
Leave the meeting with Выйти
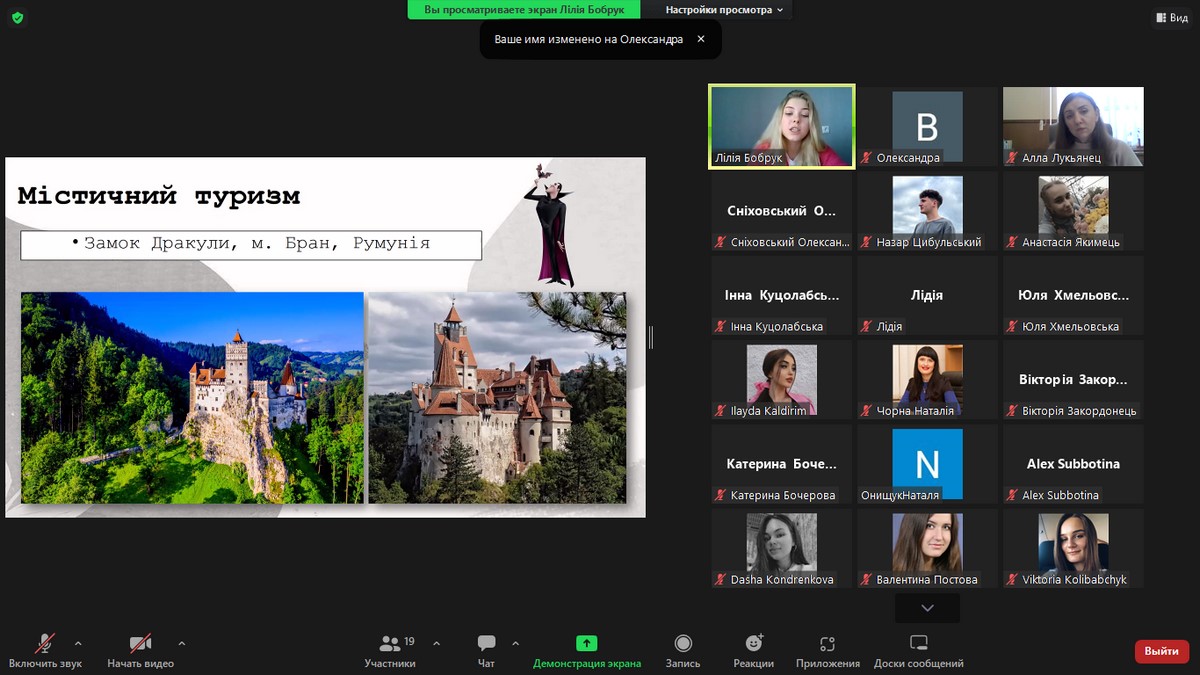pos(1161,651)
